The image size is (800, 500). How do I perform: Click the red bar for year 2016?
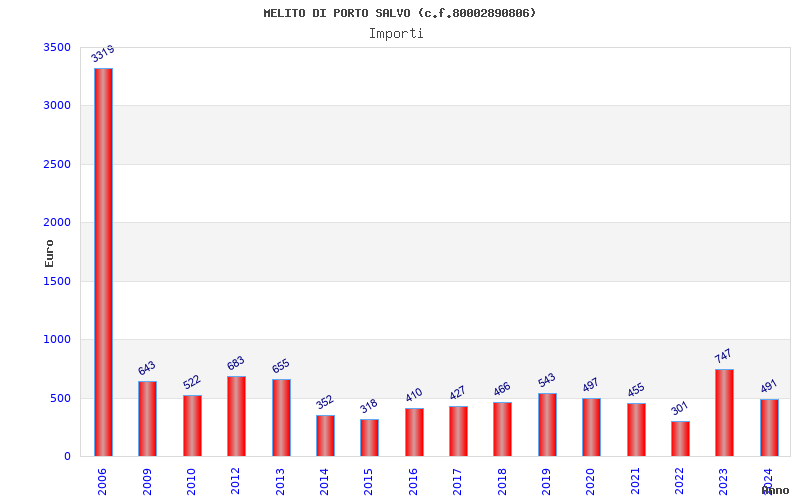tap(414, 432)
